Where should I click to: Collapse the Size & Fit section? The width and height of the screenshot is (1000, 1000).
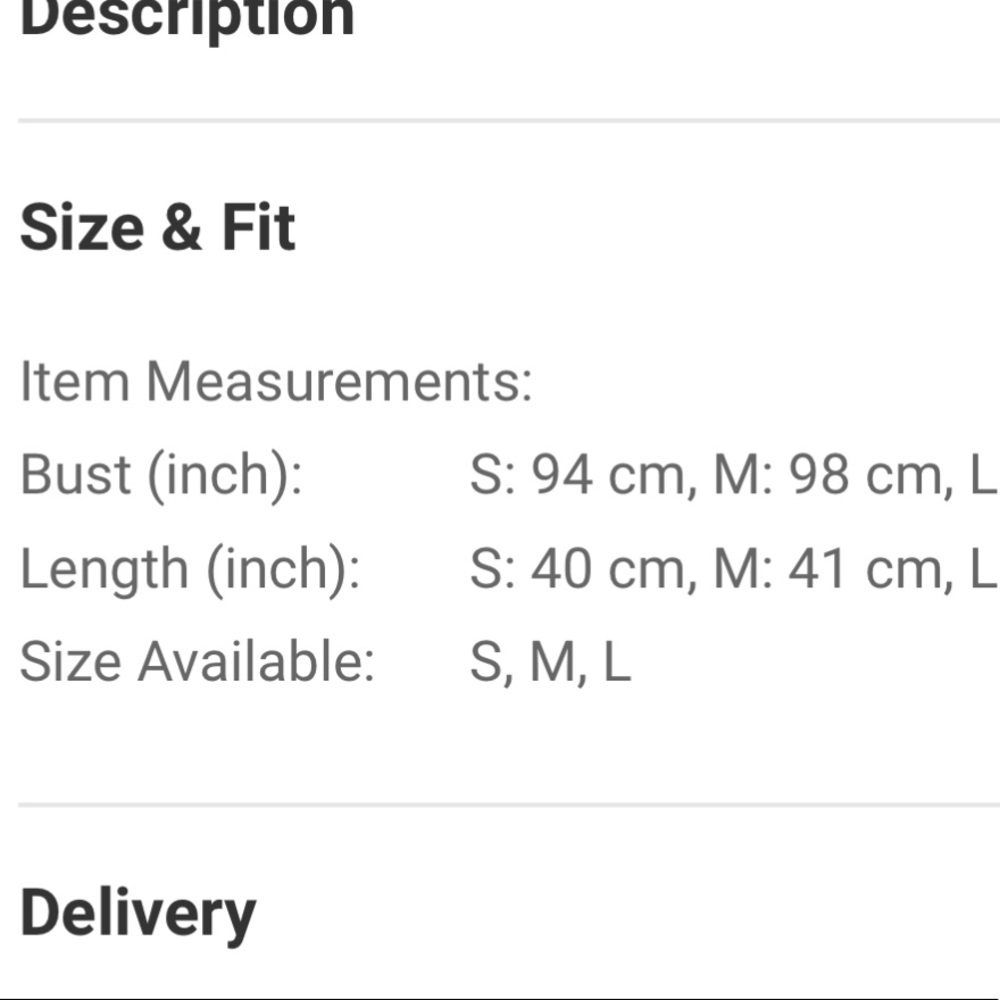click(x=157, y=228)
